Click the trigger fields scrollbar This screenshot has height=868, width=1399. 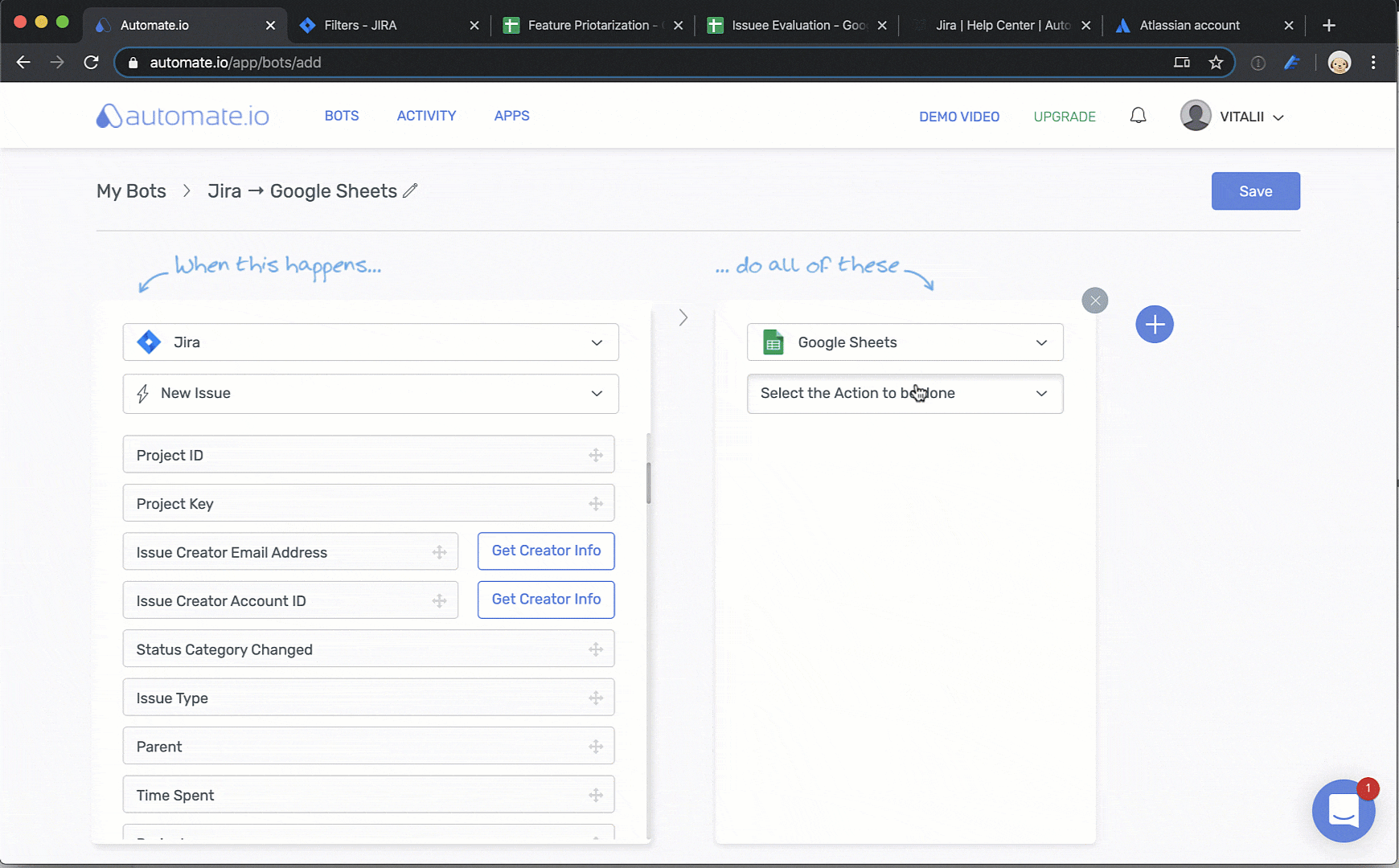648,483
